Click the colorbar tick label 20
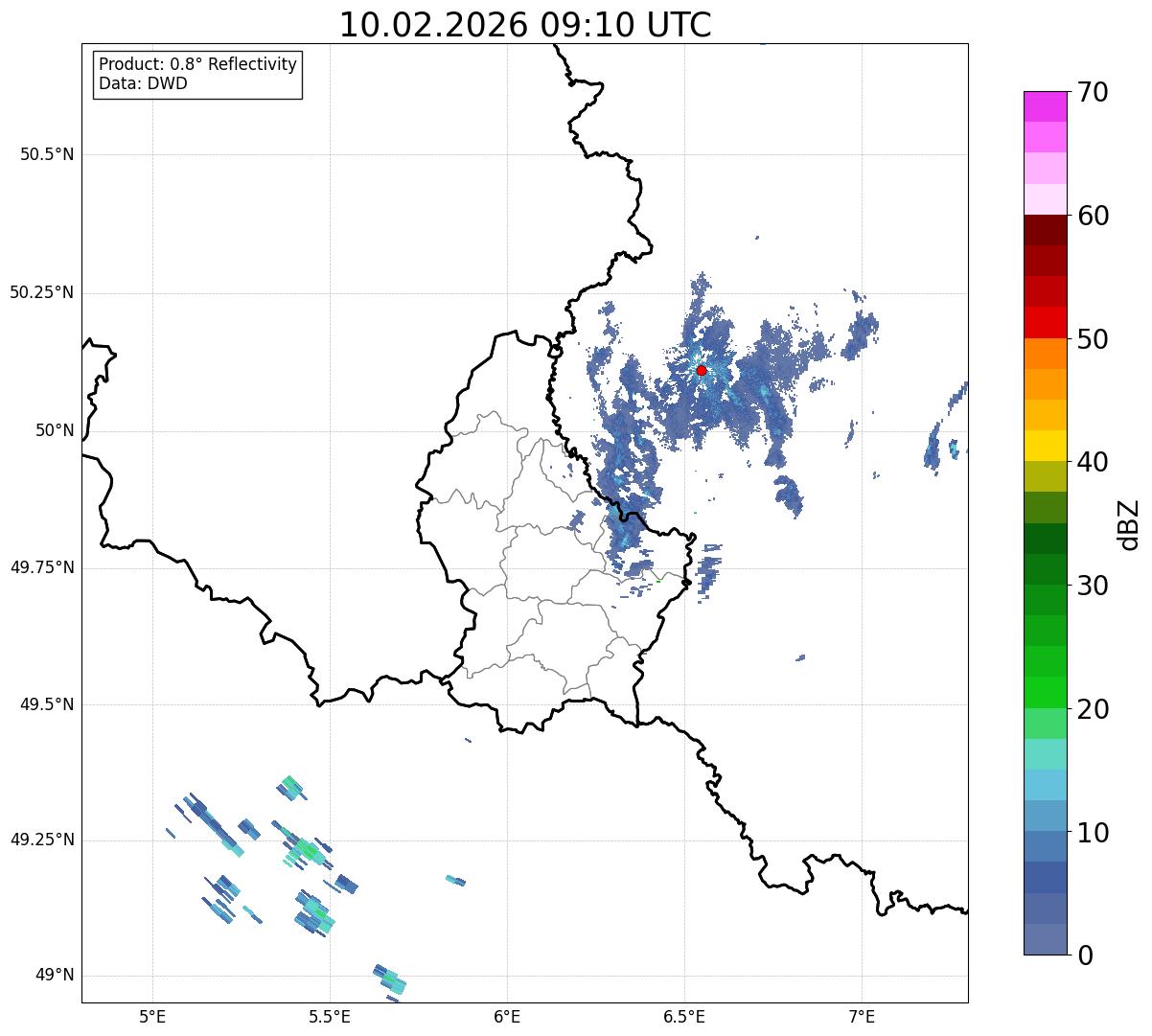The height and width of the screenshot is (1036, 1152). [x=1093, y=710]
